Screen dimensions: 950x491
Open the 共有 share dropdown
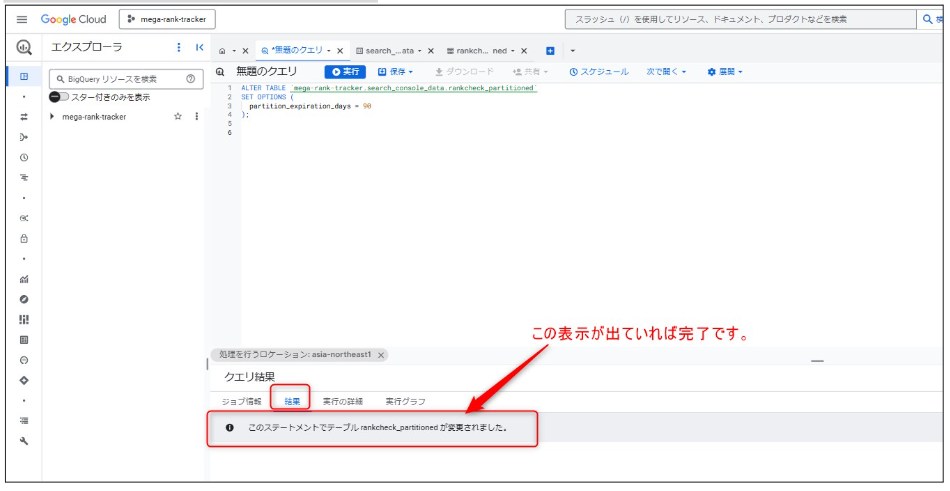530,72
